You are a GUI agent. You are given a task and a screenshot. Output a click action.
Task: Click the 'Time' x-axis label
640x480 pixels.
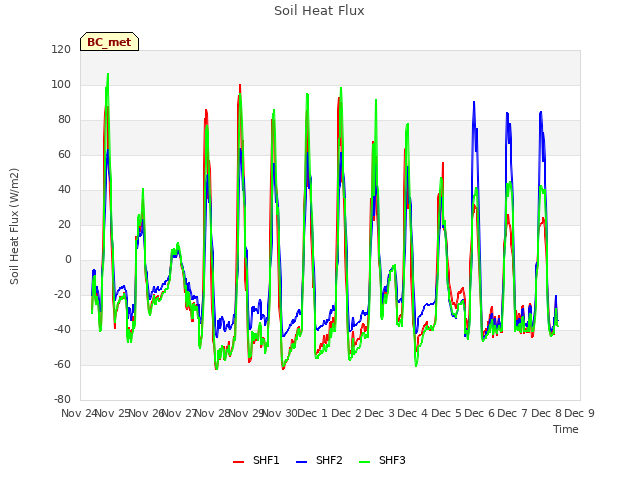[566, 429]
